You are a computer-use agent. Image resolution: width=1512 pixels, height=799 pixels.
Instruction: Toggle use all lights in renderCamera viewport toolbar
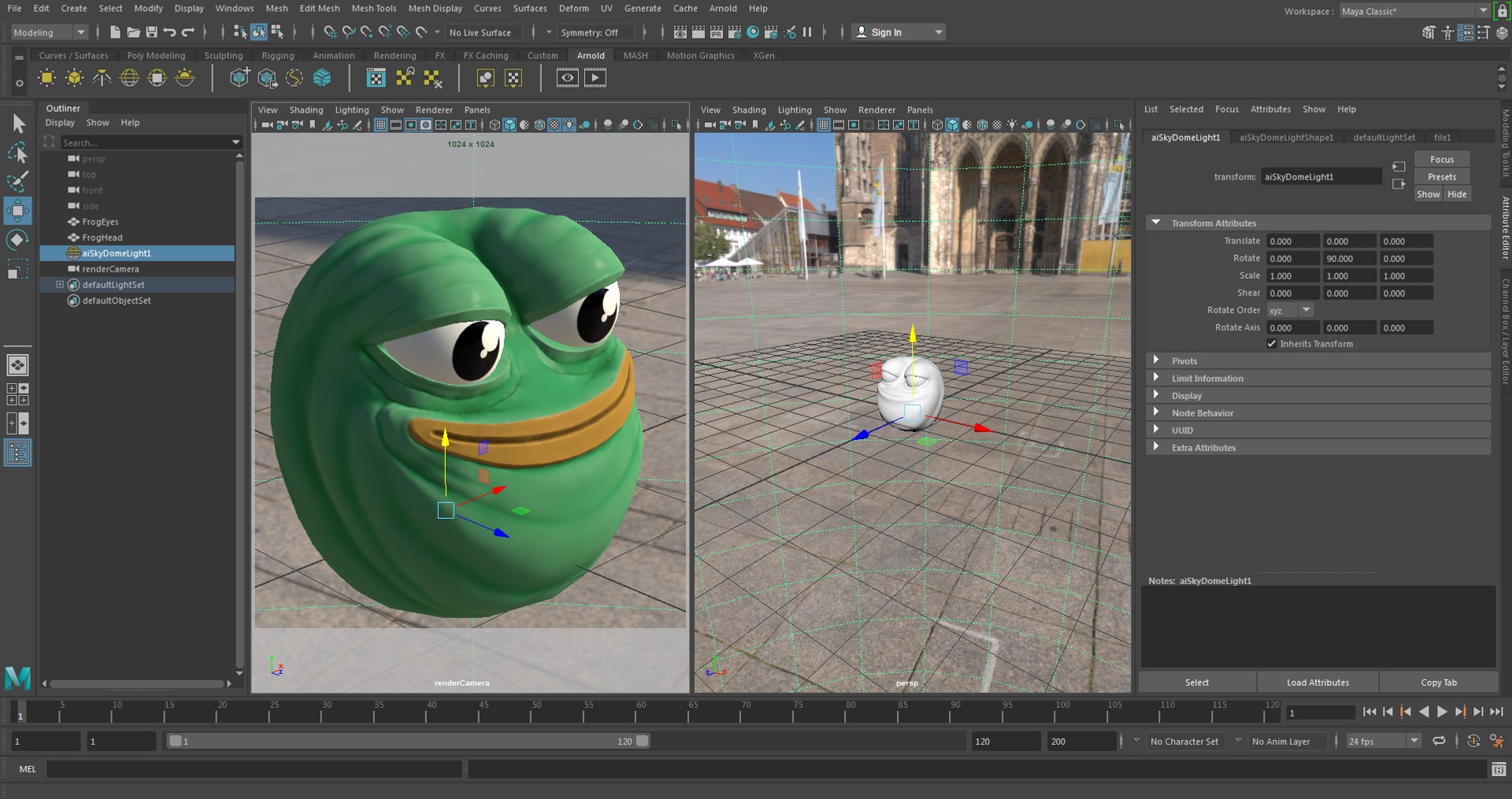coord(569,124)
